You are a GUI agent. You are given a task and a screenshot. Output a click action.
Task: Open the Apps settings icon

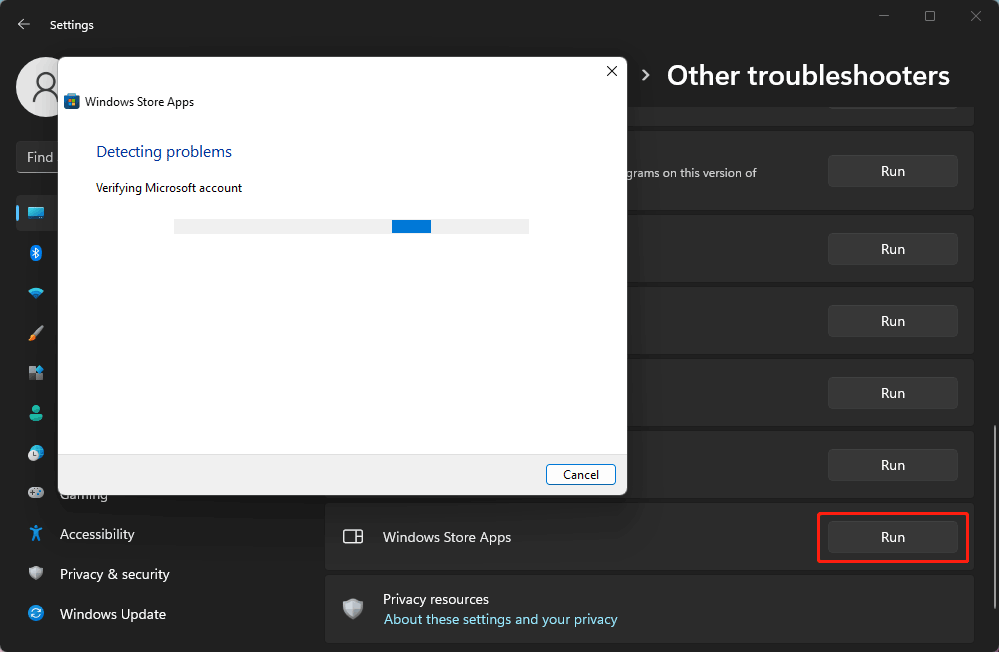click(35, 373)
